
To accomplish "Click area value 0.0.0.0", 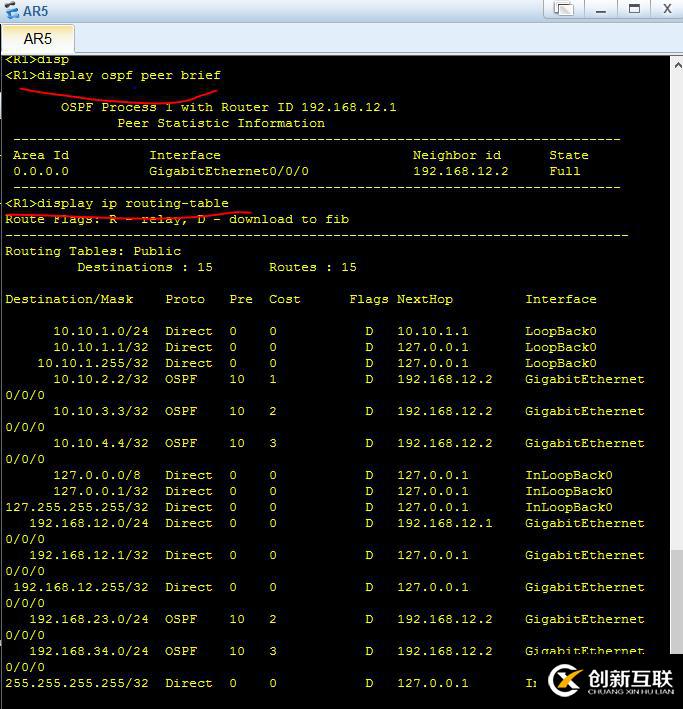I will pyautogui.click(x=41, y=171).
